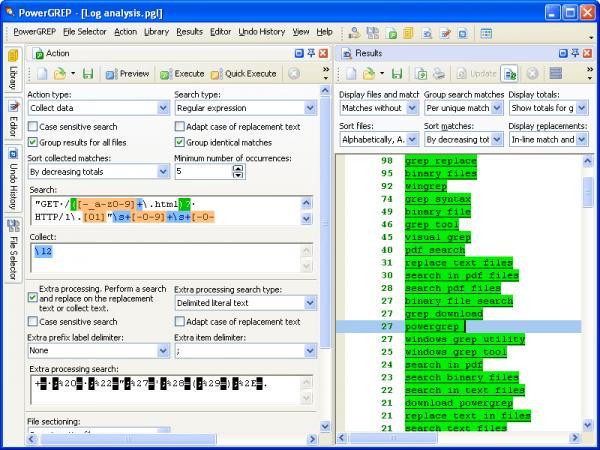The width and height of the screenshot is (600, 450).
Task: Open the Library side panel tab icon
Action: coord(13,56)
